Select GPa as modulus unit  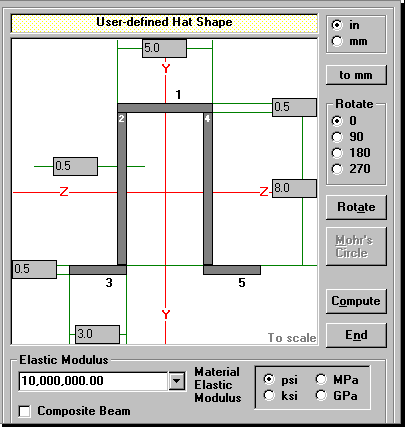click(321, 396)
